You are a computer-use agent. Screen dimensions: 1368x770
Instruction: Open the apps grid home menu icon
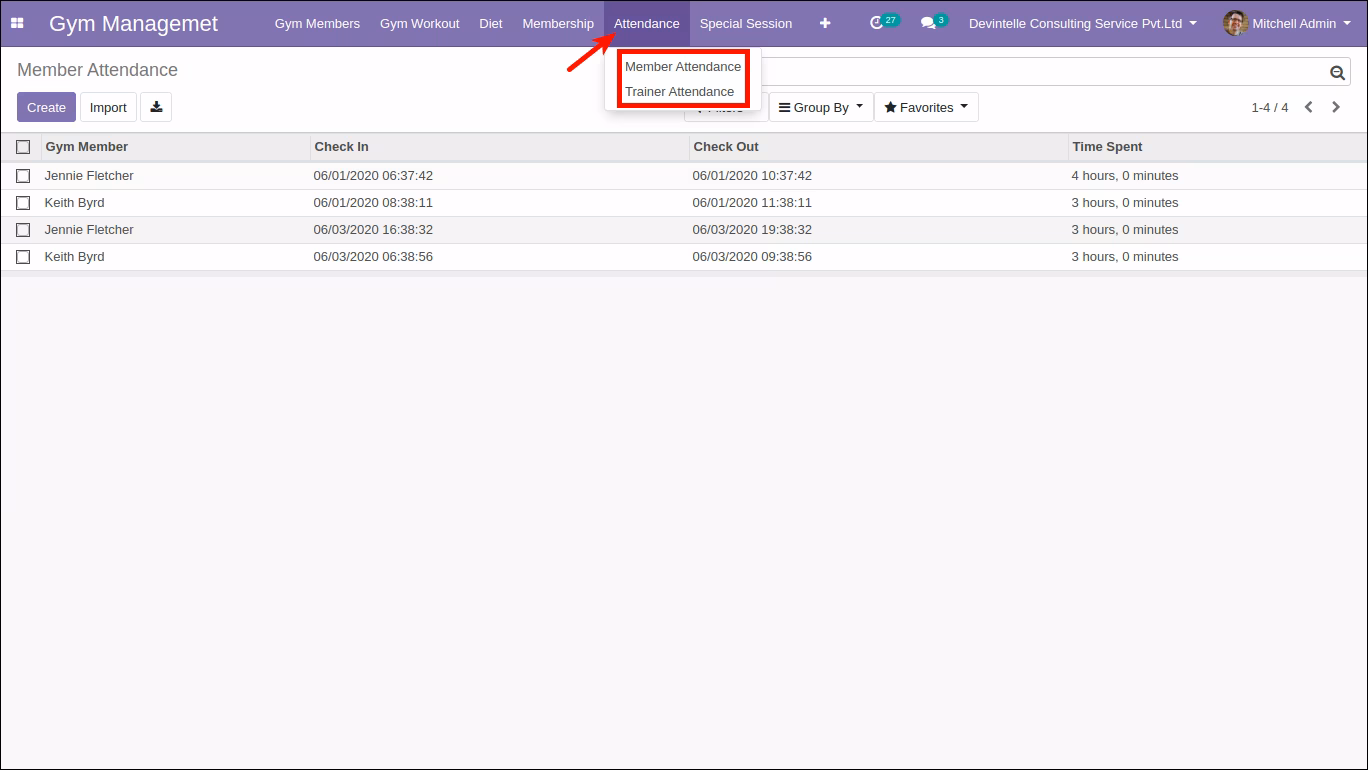click(17, 23)
